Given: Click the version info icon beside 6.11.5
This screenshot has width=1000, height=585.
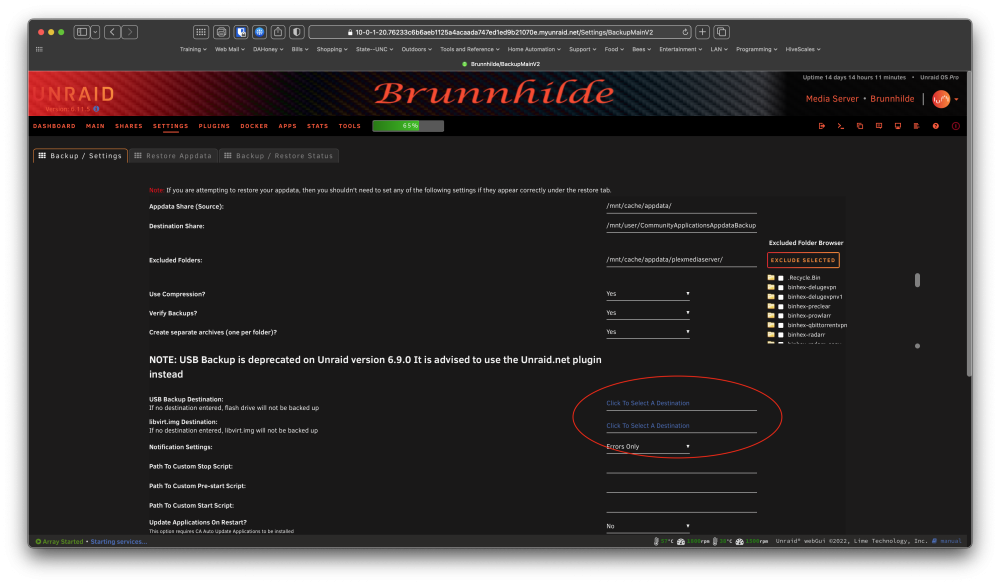Looking at the screenshot, I should (x=96, y=109).
